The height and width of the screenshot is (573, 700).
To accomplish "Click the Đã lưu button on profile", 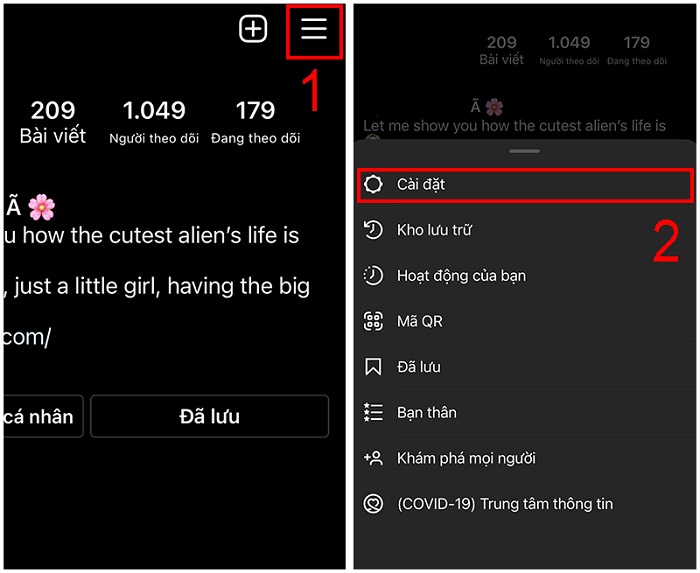I will tap(209, 416).
